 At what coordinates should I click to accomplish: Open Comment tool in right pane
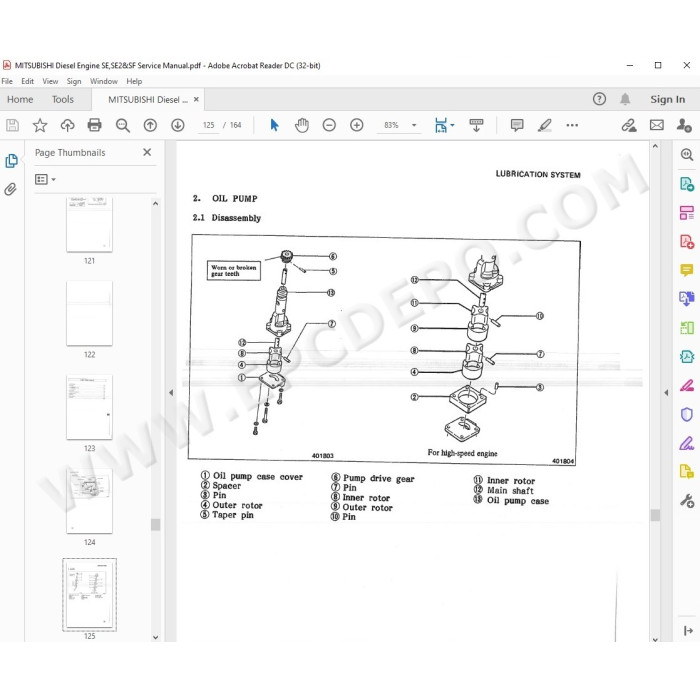tap(687, 270)
